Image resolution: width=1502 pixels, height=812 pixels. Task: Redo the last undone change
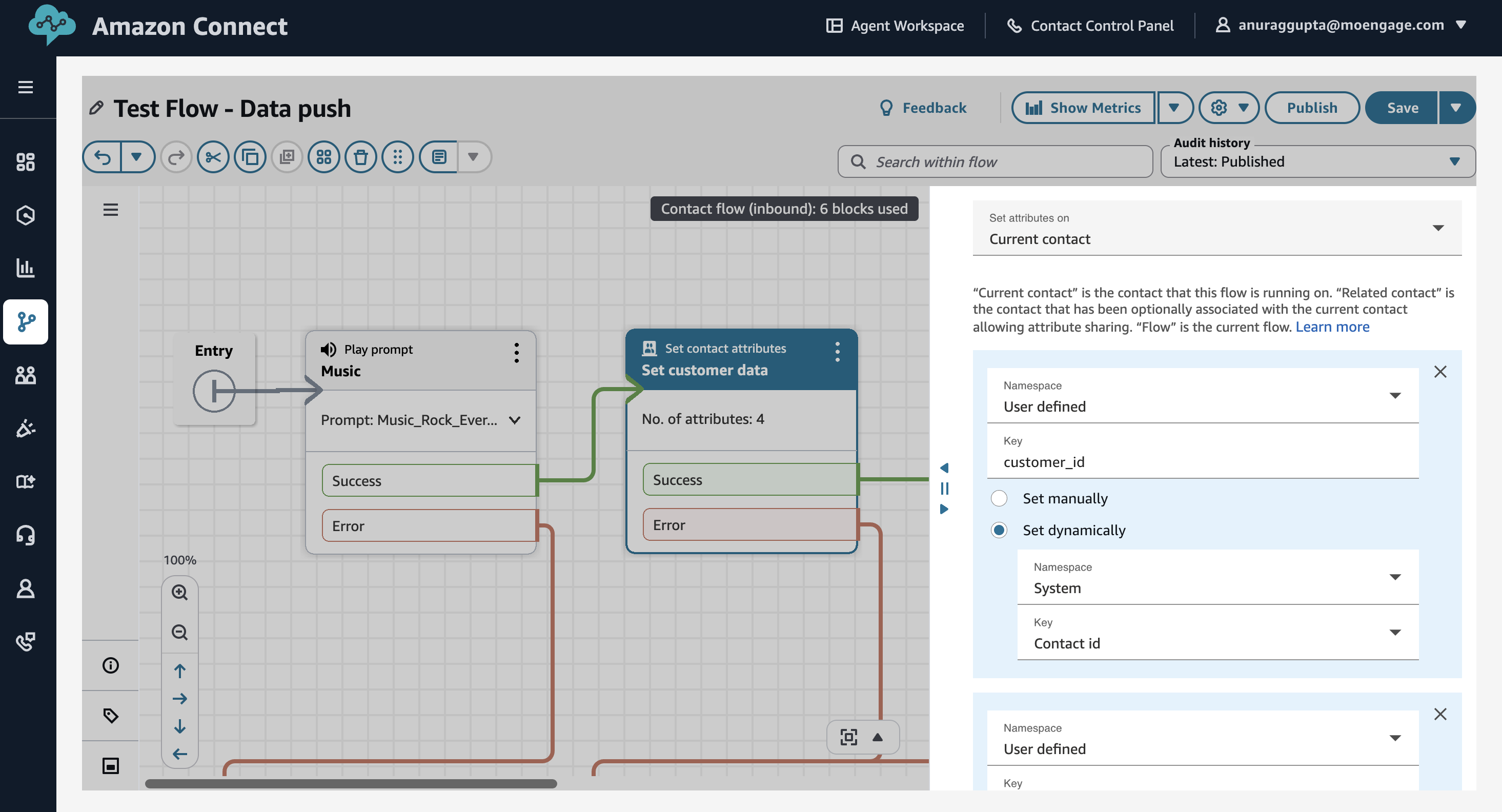(176, 157)
